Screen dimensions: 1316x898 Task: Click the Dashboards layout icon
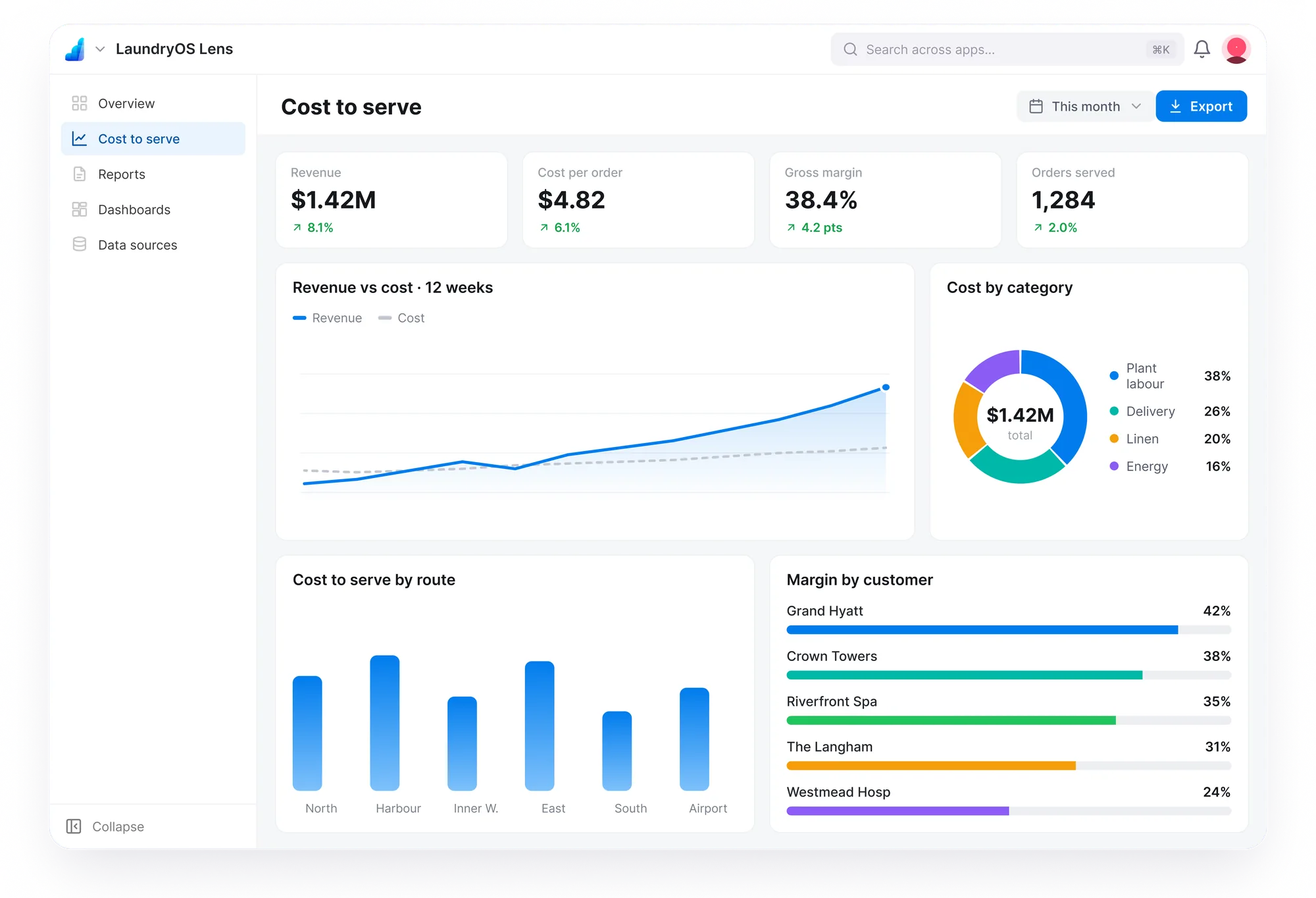click(x=79, y=209)
